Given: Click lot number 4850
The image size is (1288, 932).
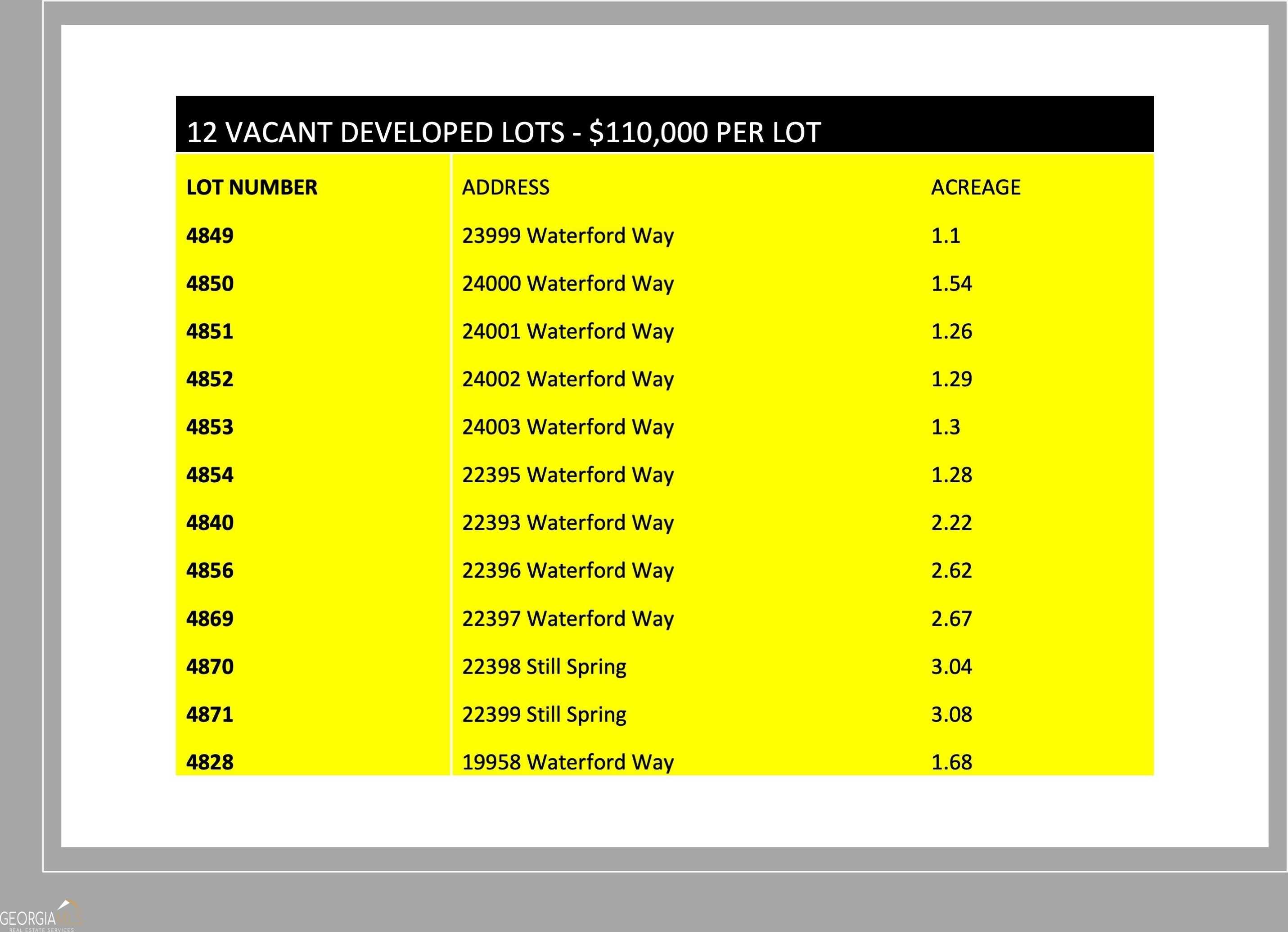Looking at the screenshot, I should (x=210, y=283).
